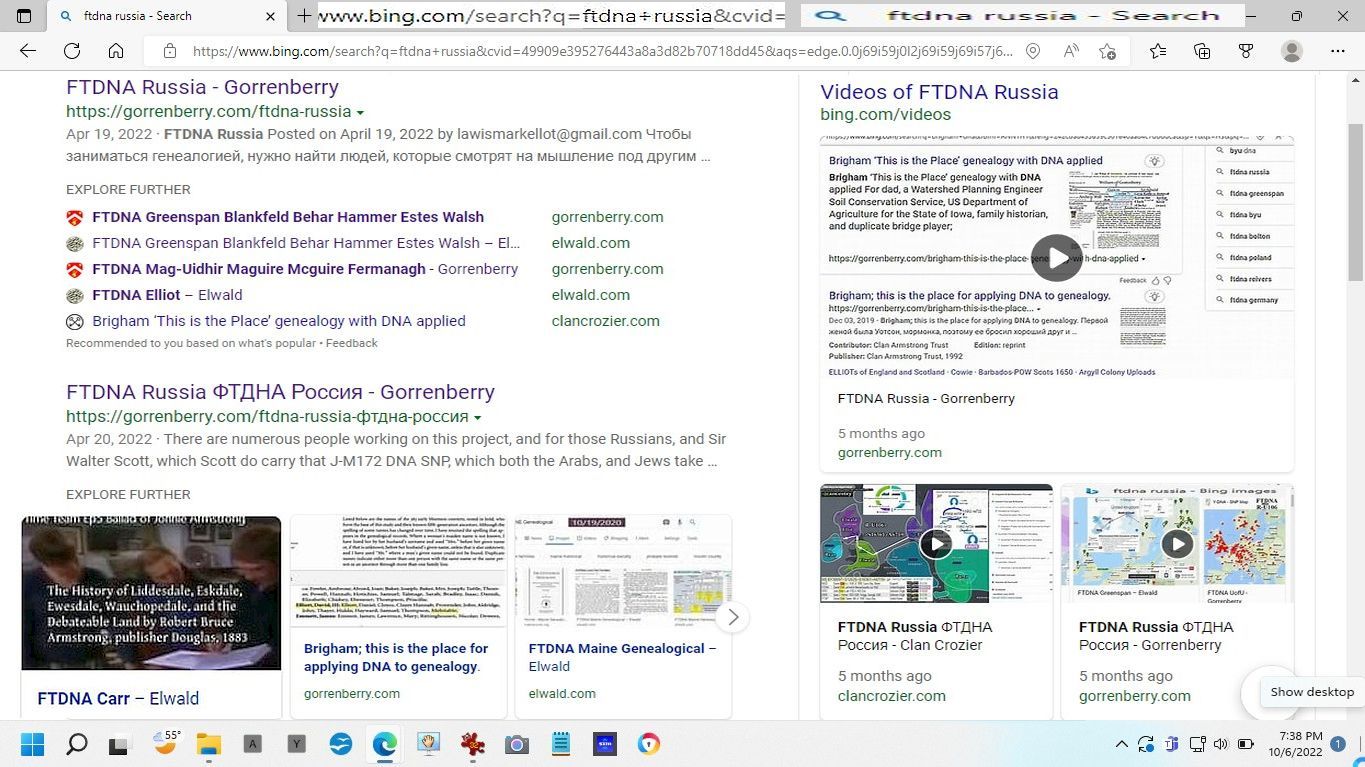Image resolution: width=1365 pixels, height=767 pixels.
Task: Expand dropdown arrow beside ftdna-russia-фтдна-россия URL
Action: tap(477, 418)
